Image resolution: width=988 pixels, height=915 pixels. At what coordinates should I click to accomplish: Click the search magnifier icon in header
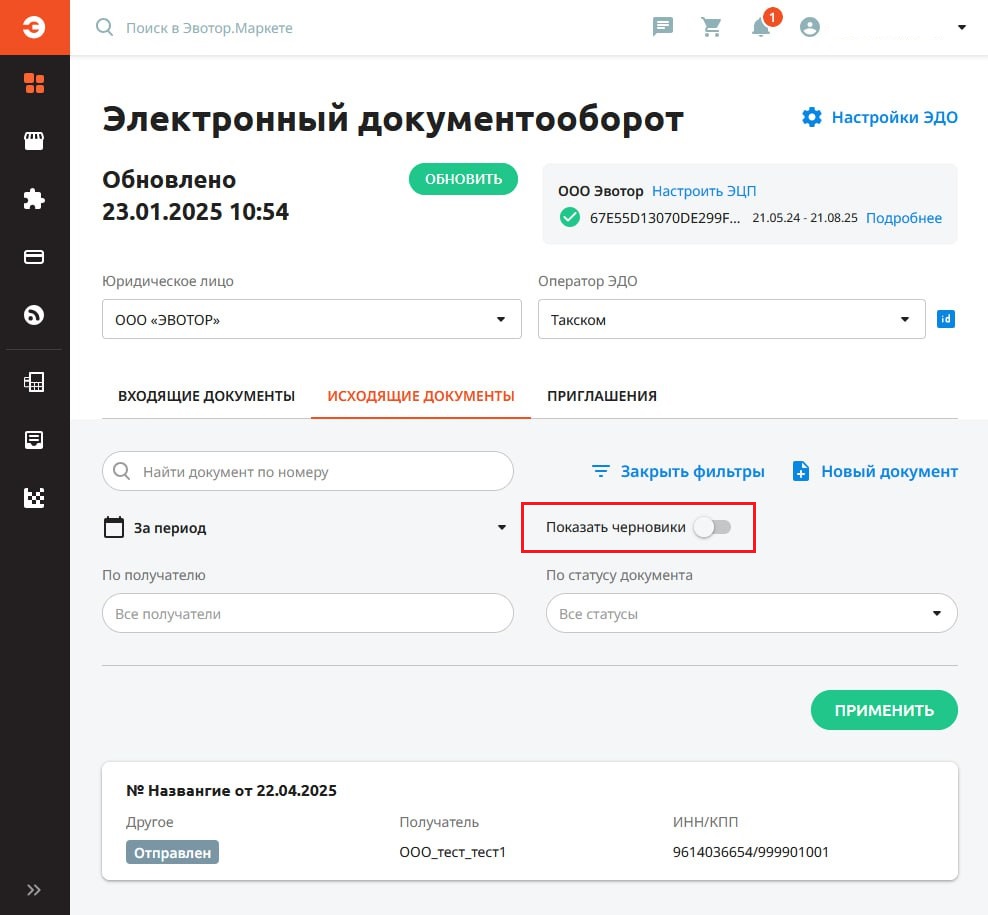tap(105, 27)
